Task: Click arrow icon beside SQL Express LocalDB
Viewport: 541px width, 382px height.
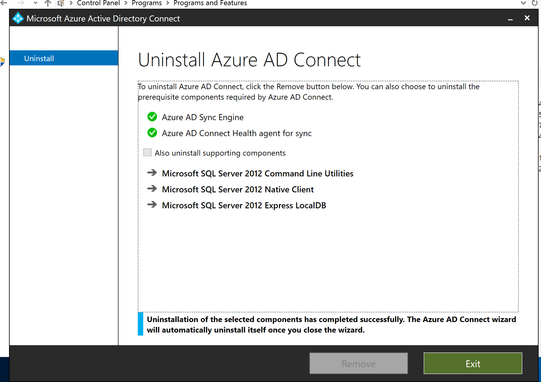Action: tap(152, 205)
